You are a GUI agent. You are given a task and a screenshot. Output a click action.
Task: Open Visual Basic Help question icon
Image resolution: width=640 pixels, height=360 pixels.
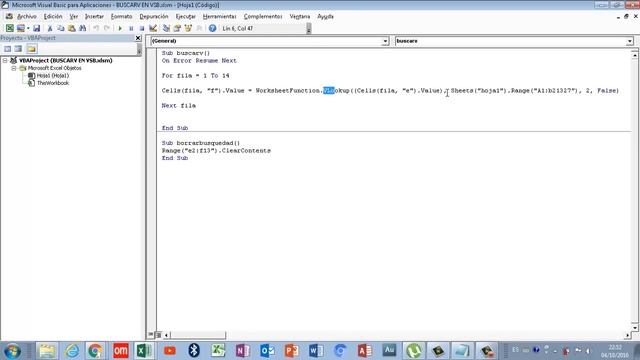point(212,28)
